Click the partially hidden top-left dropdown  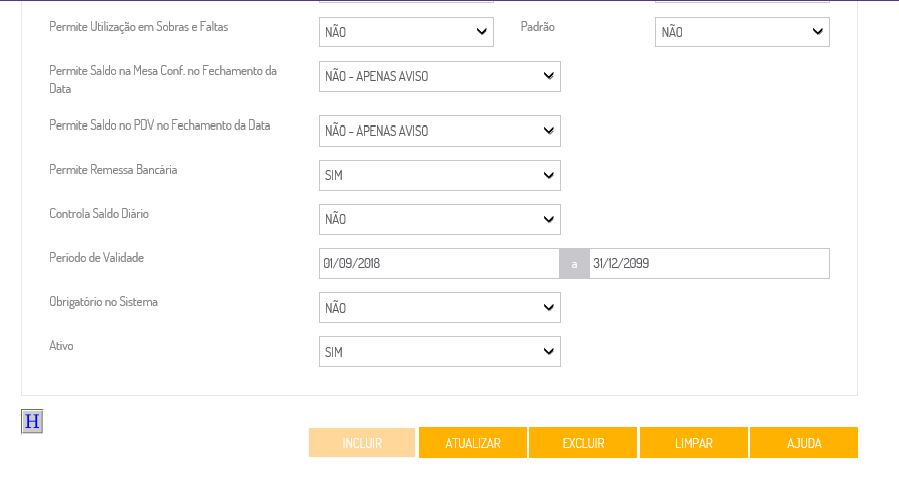[x=406, y=1]
